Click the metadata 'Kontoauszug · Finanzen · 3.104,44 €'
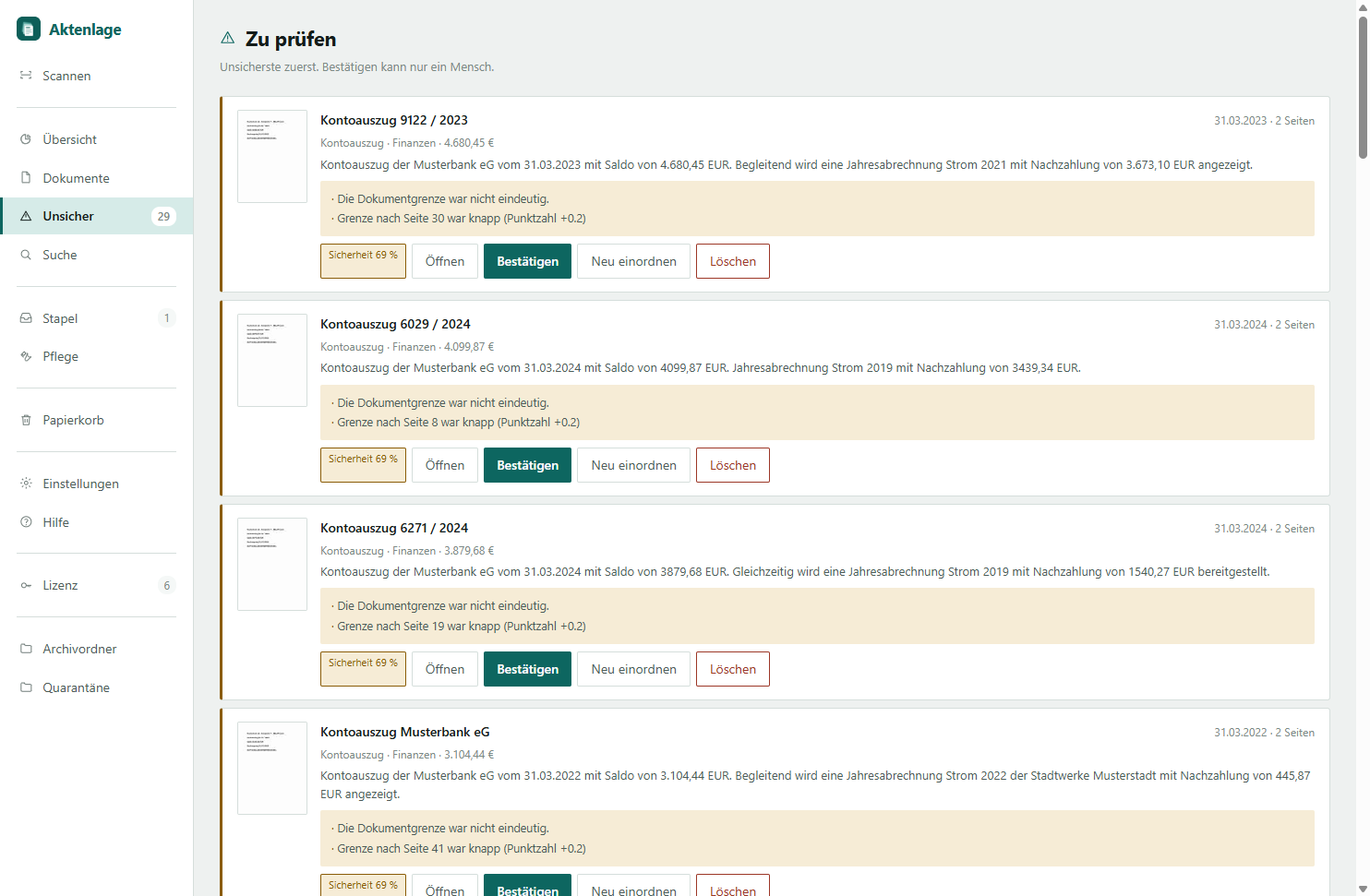 [x=407, y=755]
